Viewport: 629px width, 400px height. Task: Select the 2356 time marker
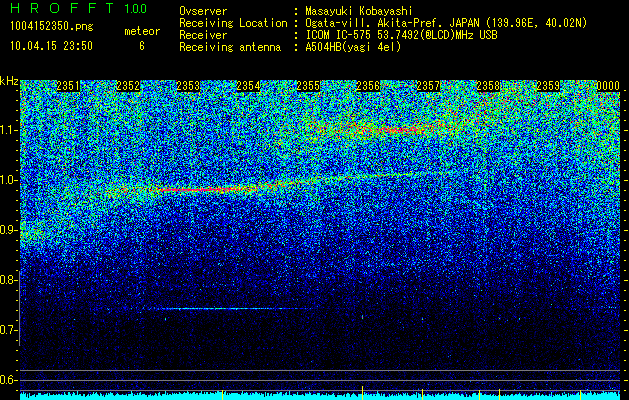(x=368, y=86)
